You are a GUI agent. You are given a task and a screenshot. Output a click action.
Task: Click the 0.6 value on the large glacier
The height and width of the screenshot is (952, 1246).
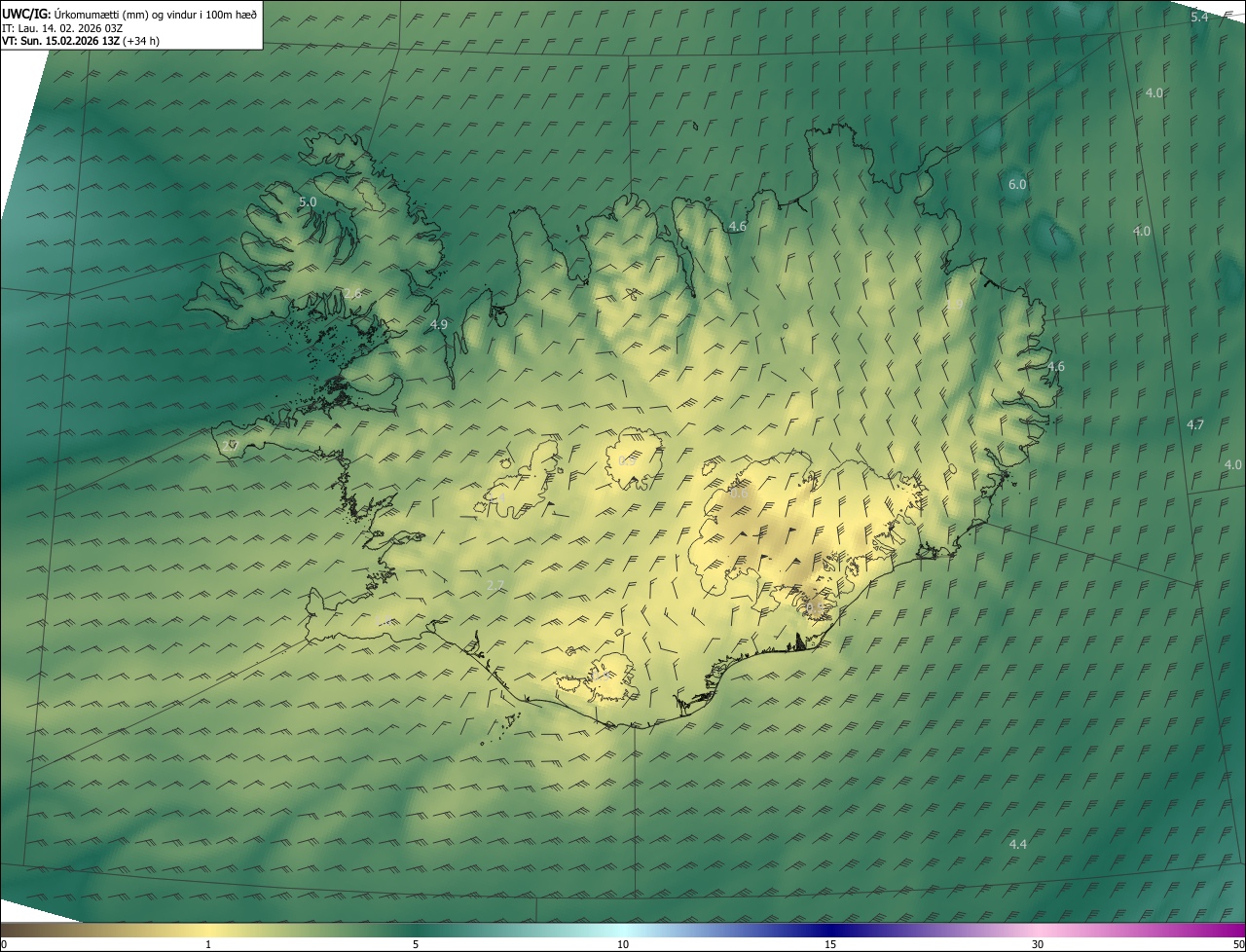pyautogui.click(x=739, y=493)
